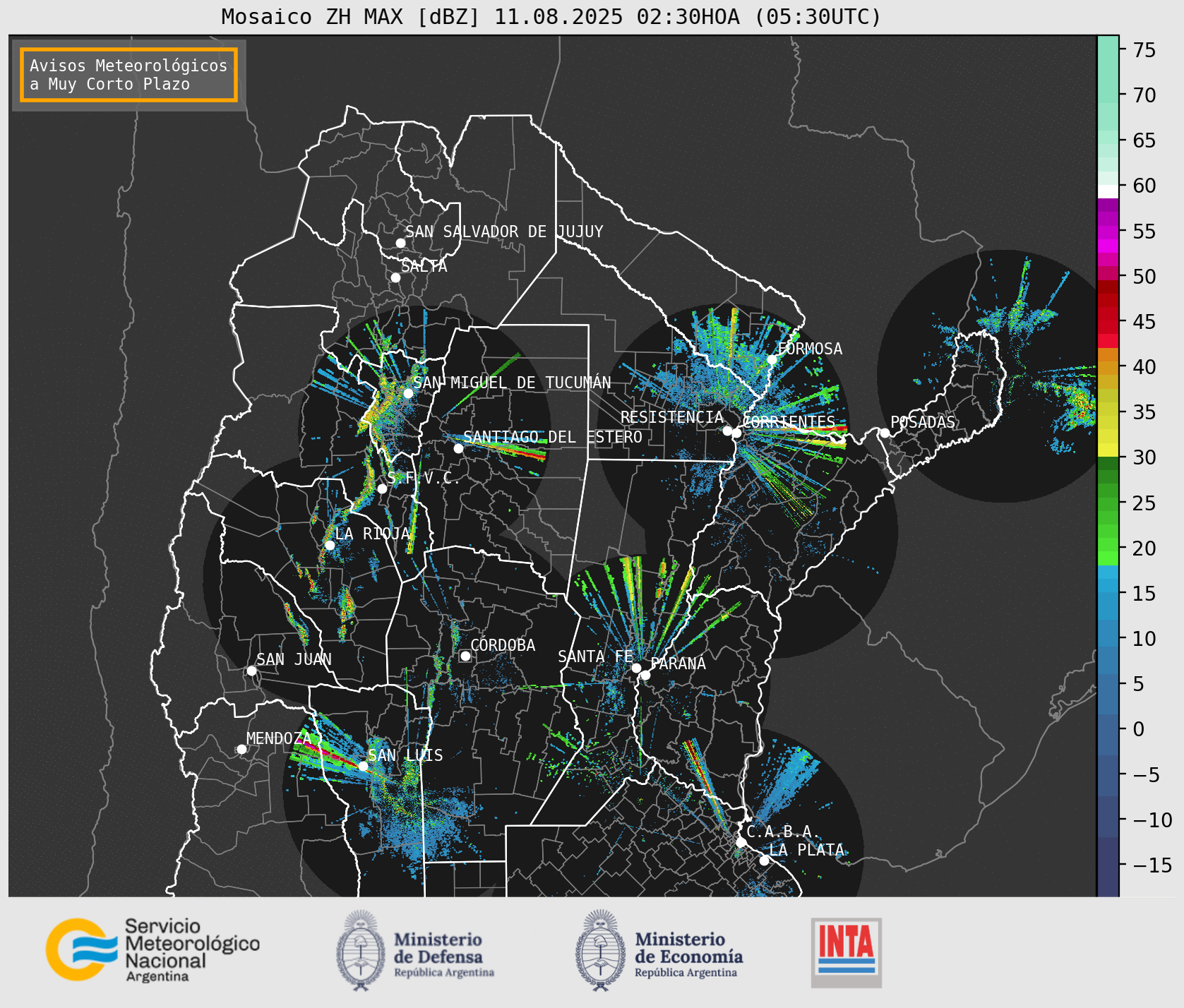Screen dimensions: 1184x1008
Task: Select the San Luis city marker
Action: click(363, 766)
